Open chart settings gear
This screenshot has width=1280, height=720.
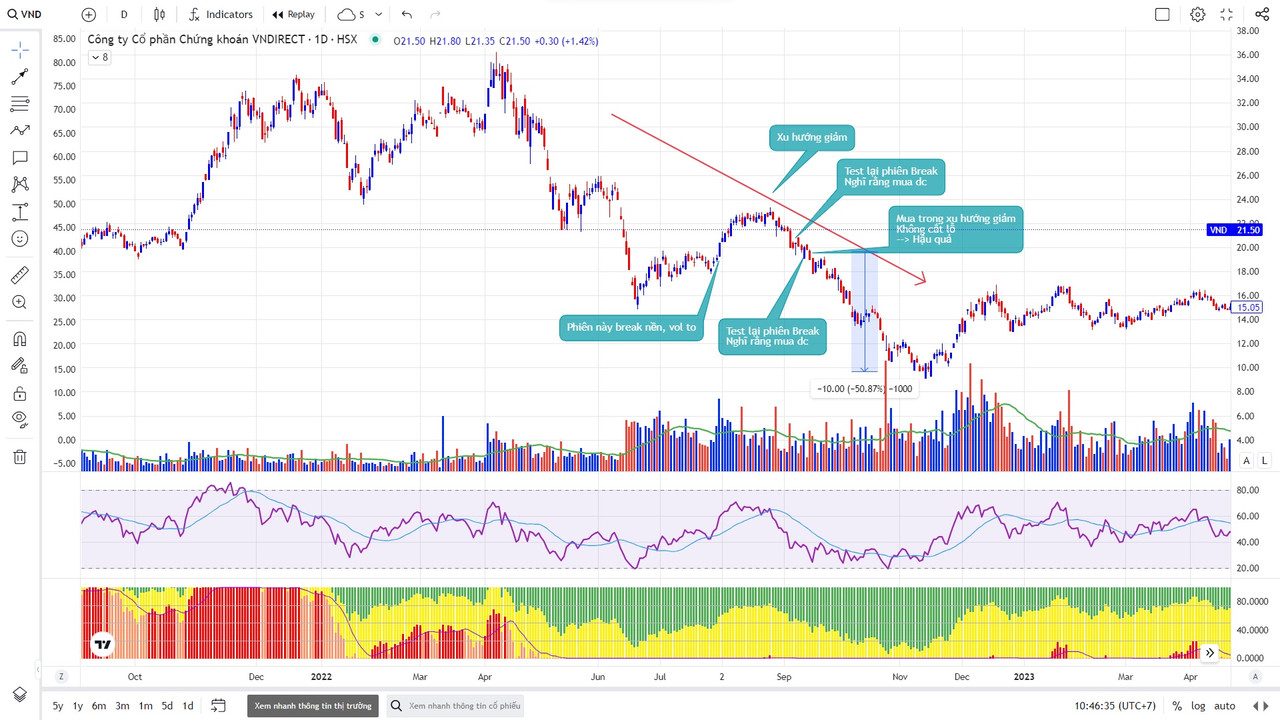tap(1198, 15)
